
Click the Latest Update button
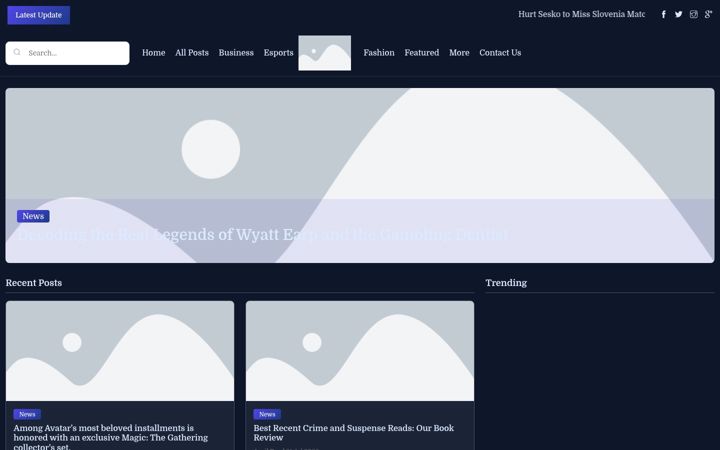click(x=39, y=15)
